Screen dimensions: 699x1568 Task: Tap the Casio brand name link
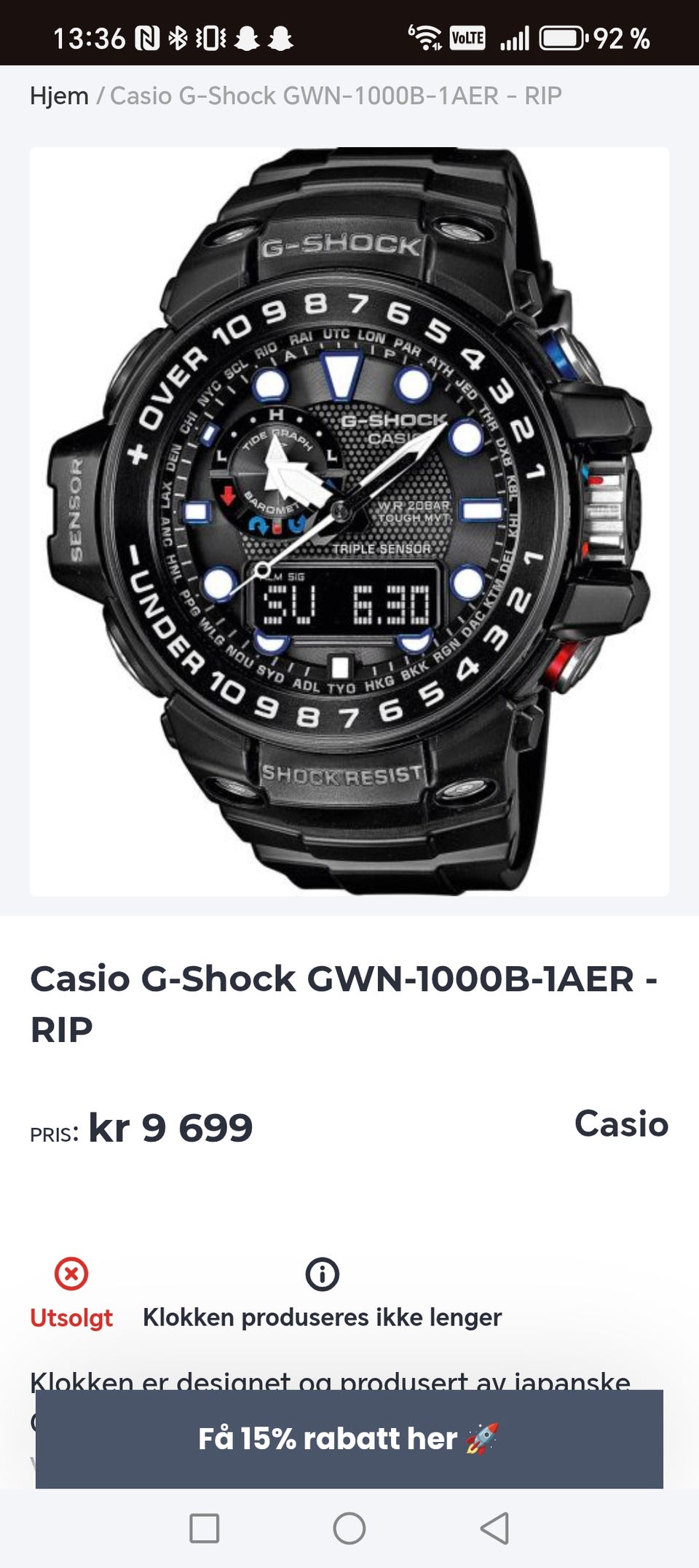621,1124
